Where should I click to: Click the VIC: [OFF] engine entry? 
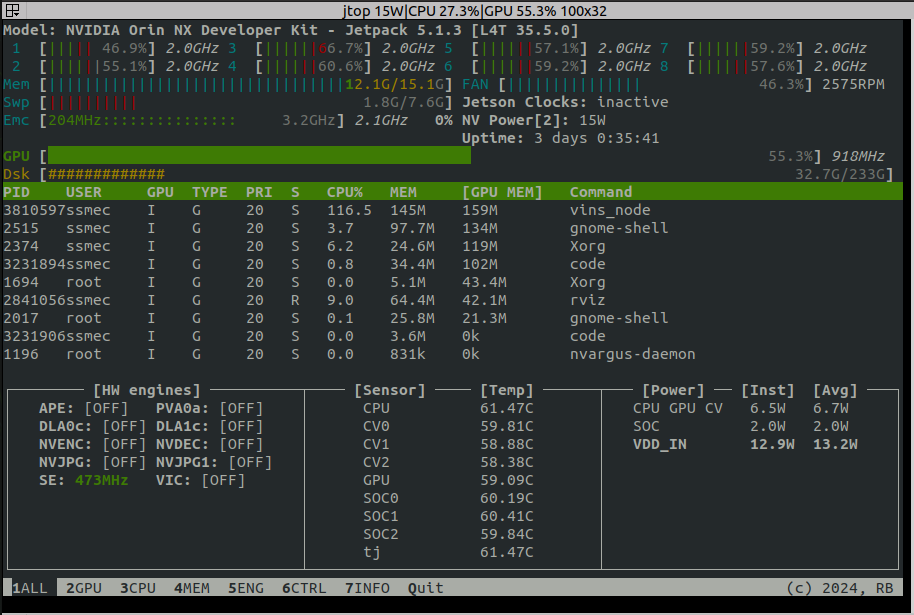[200, 480]
